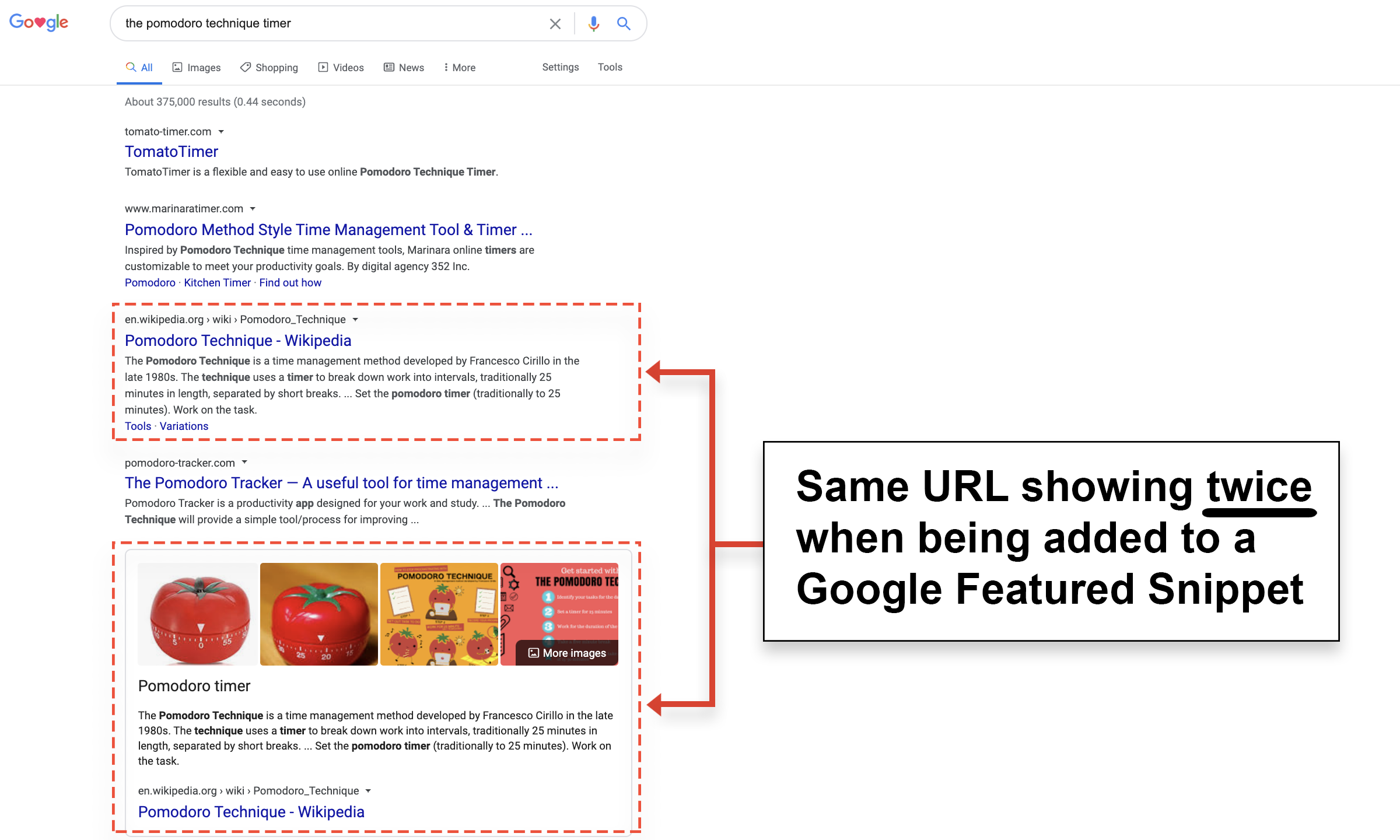This screenshot has height=840, width=1400.
Task: Open search Tools
Action: click(x=610, y=67)
